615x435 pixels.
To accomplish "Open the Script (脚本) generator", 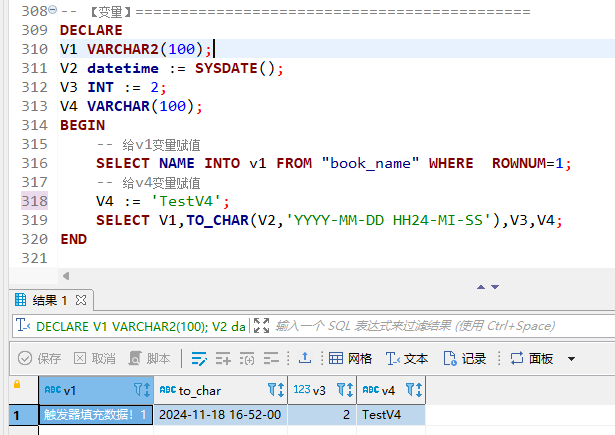I will click(148, 358).
